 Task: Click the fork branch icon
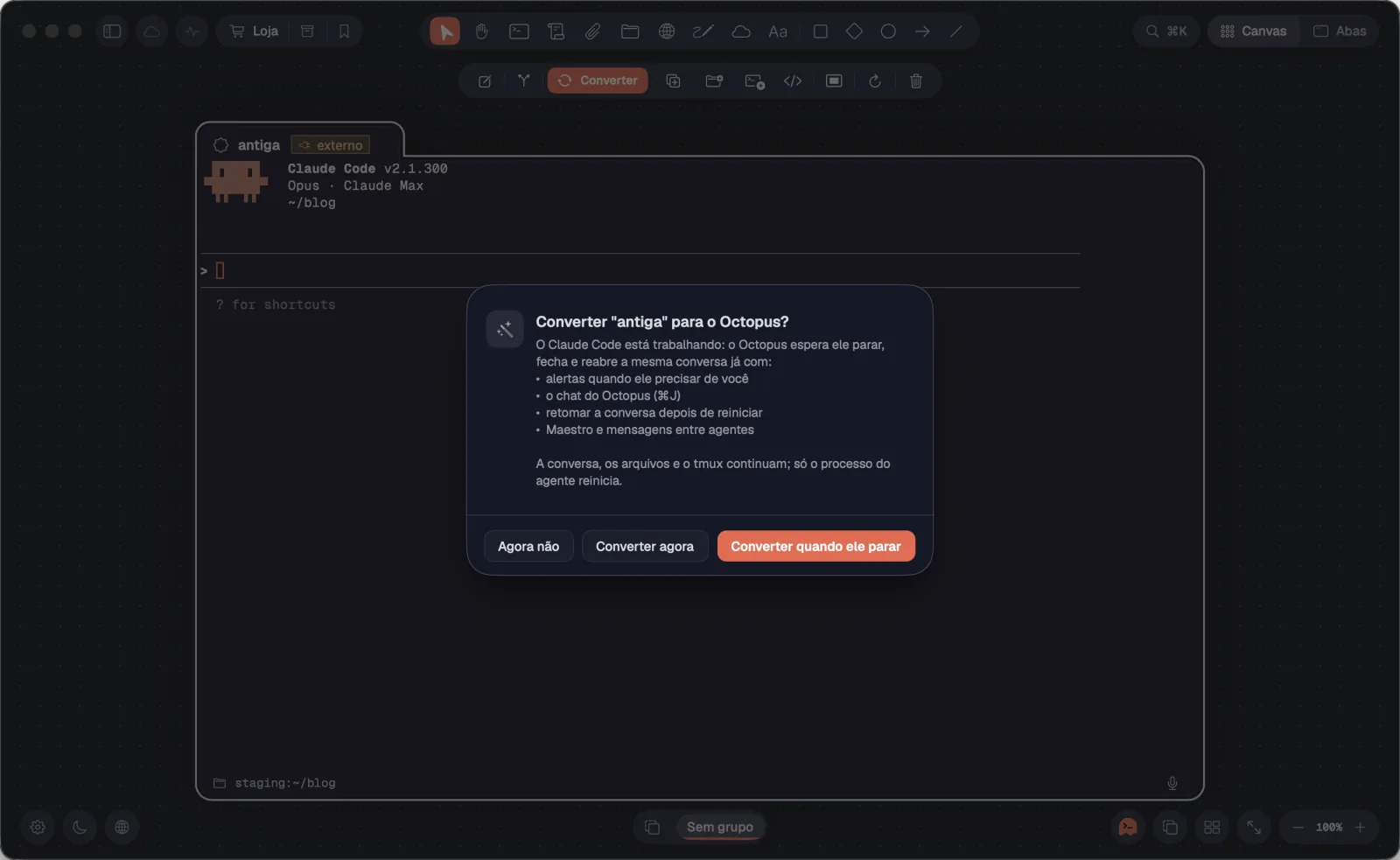[523, 80]
